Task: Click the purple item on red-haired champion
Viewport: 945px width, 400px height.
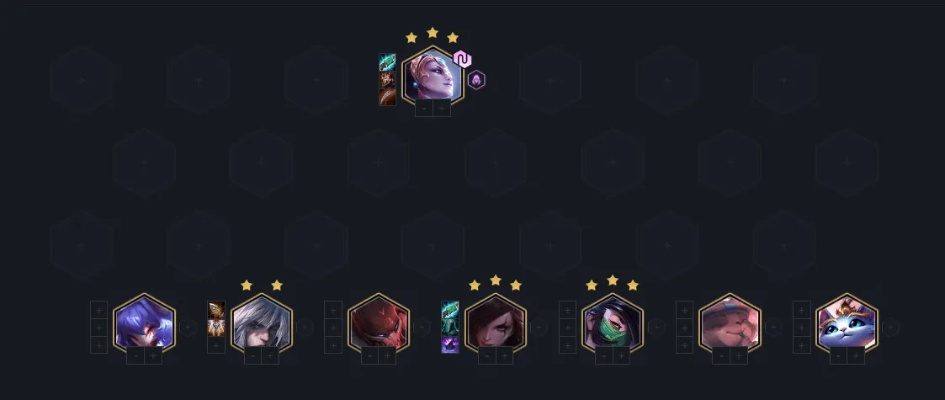Action: (450, 345)
